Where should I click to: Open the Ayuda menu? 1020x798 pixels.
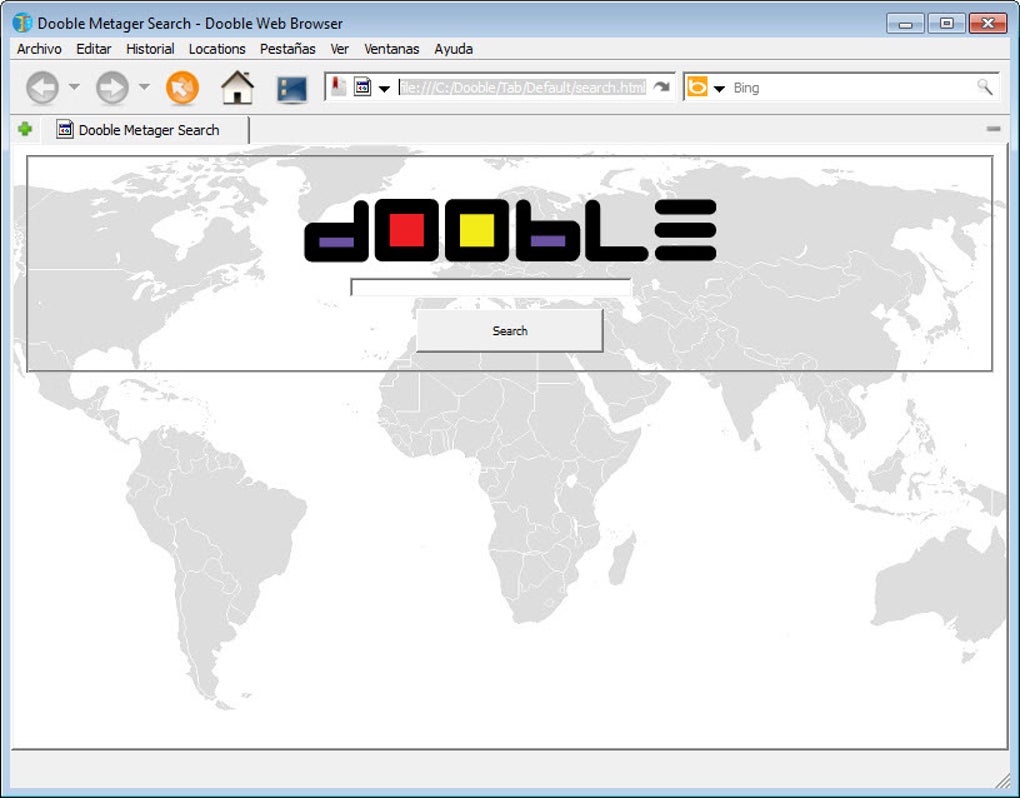453,49
